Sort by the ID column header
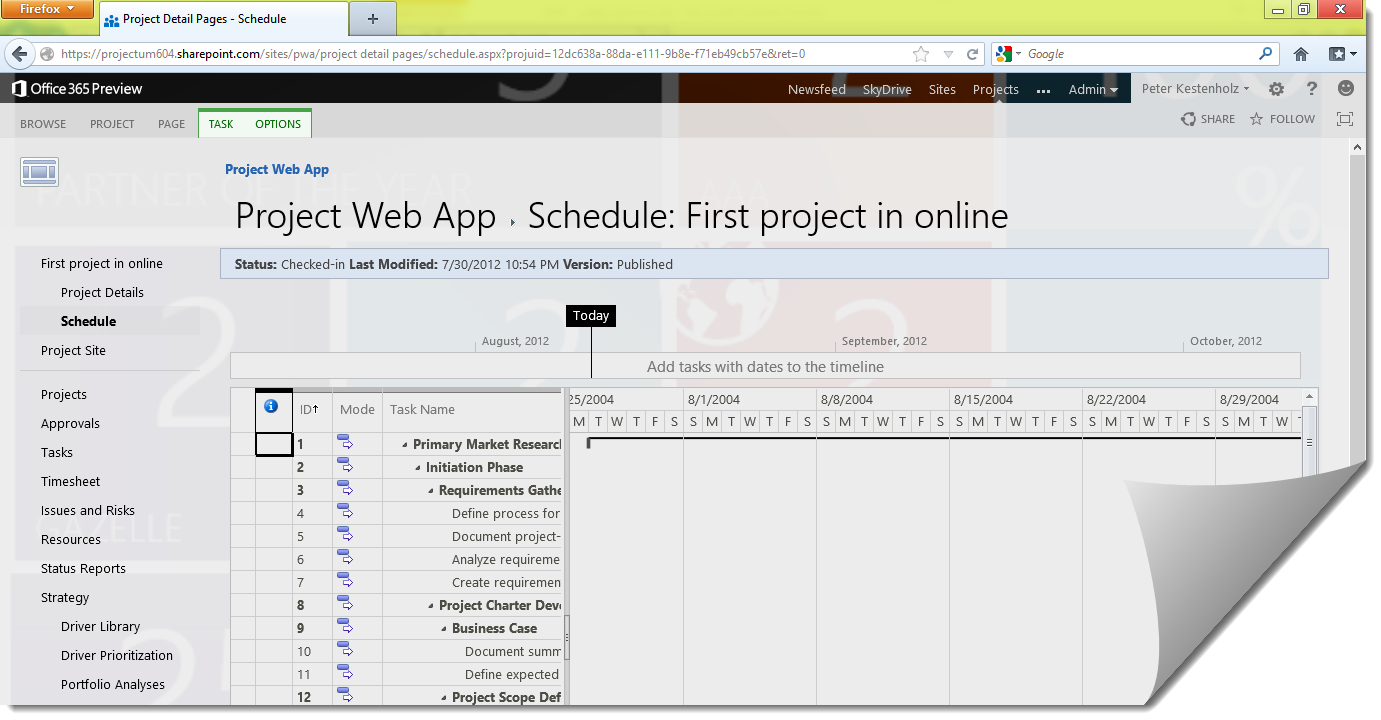1381x720 pixels. (x=312, y=409)
